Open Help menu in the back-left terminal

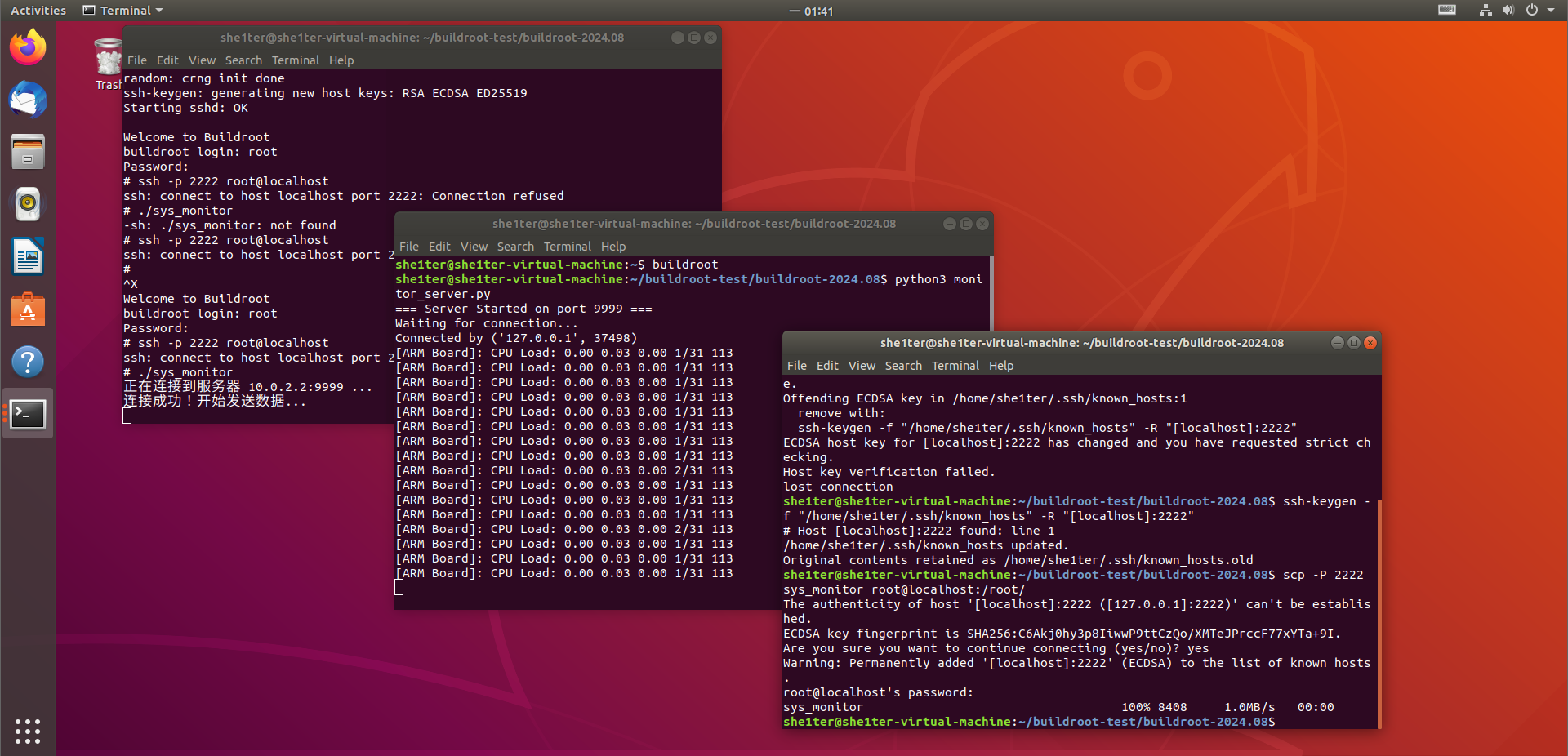pyautogui.click(x=341, y=60)
